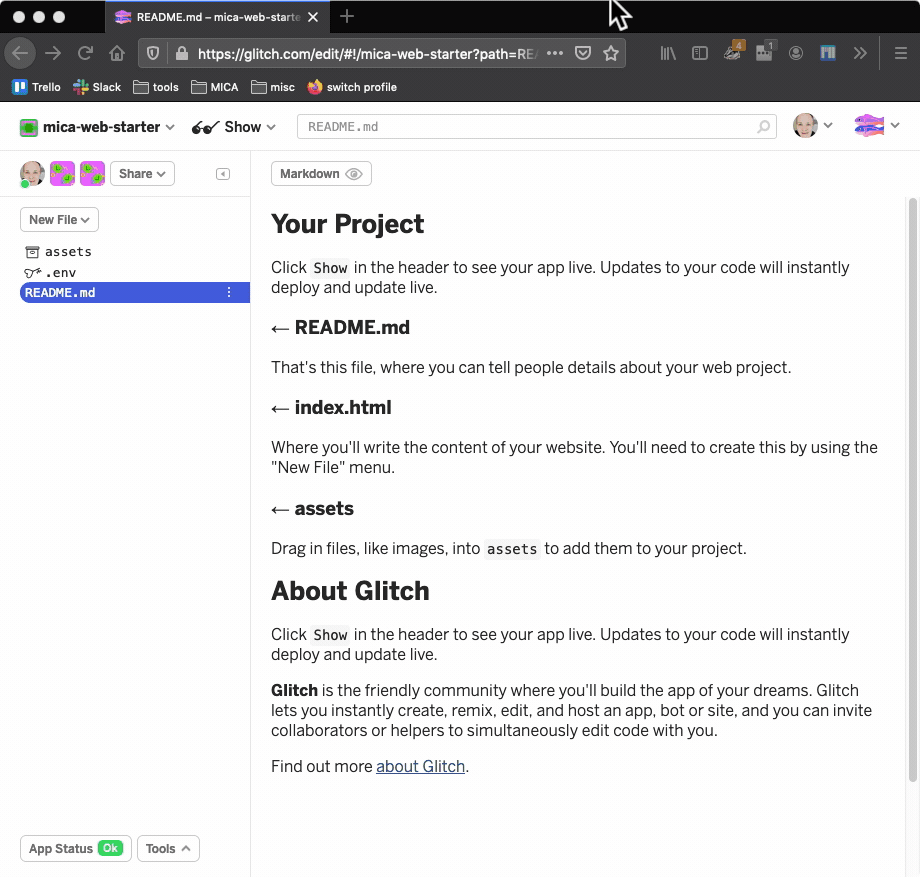Open the MICA bookmarks folder
The image size is (920, 877).
(215, 87)
